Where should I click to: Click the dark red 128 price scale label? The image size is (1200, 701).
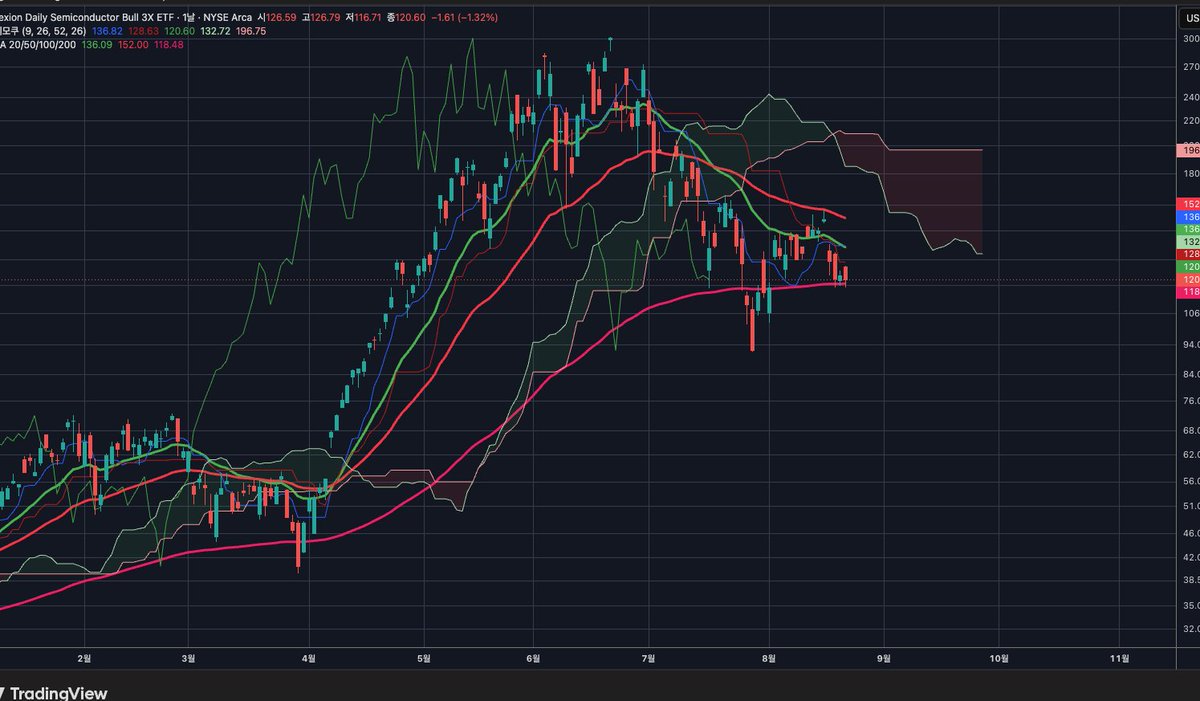coord(1190,255)
